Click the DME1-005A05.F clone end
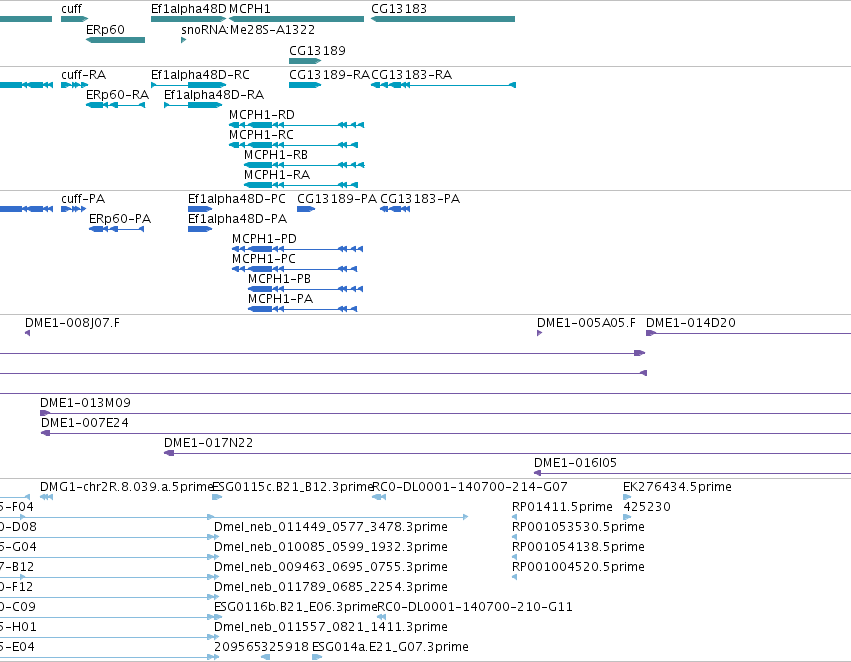Viewport: 851px width, 662px height. click(539, 333)
